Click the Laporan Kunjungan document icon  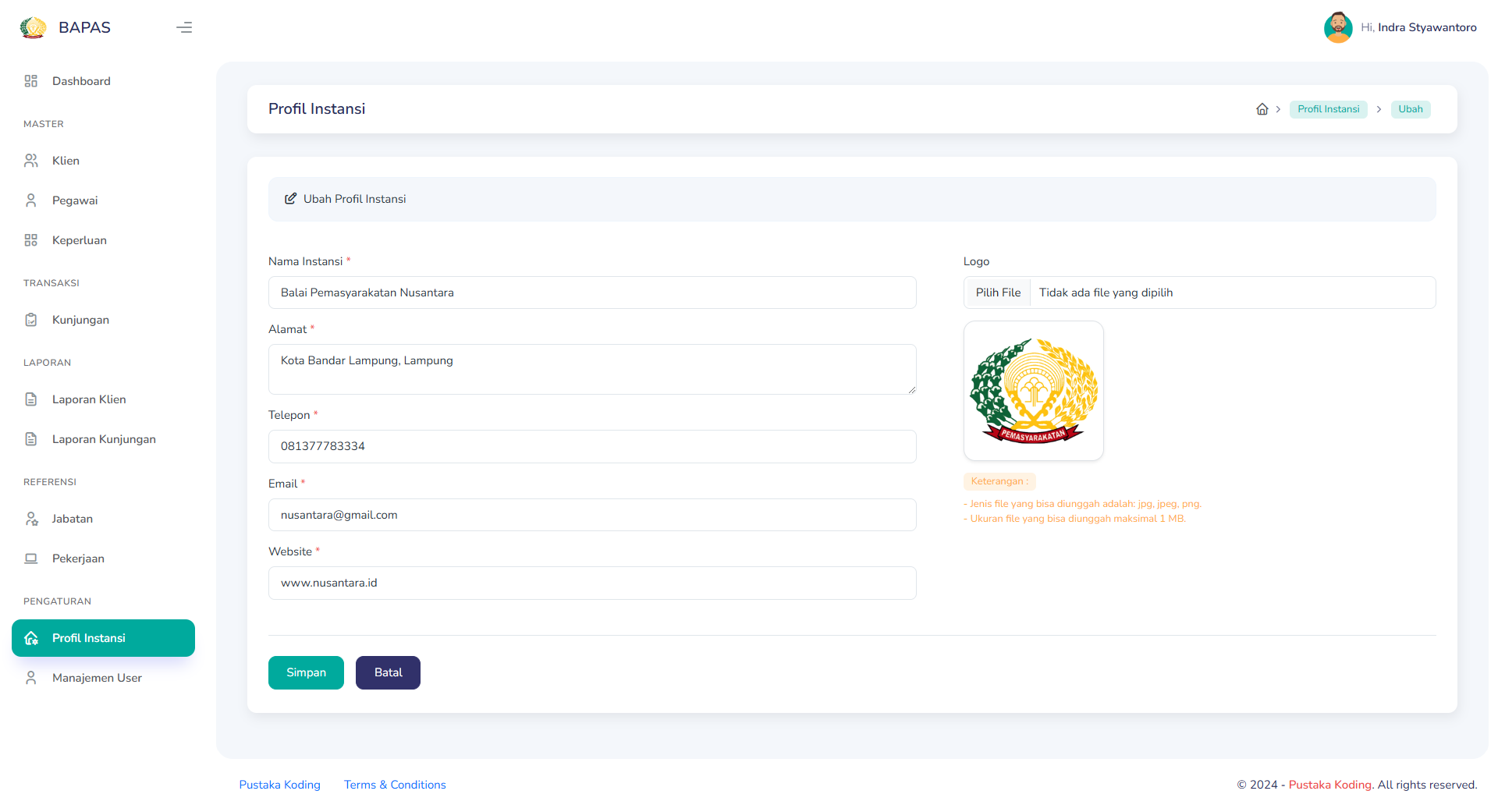(x=31, y=438)
